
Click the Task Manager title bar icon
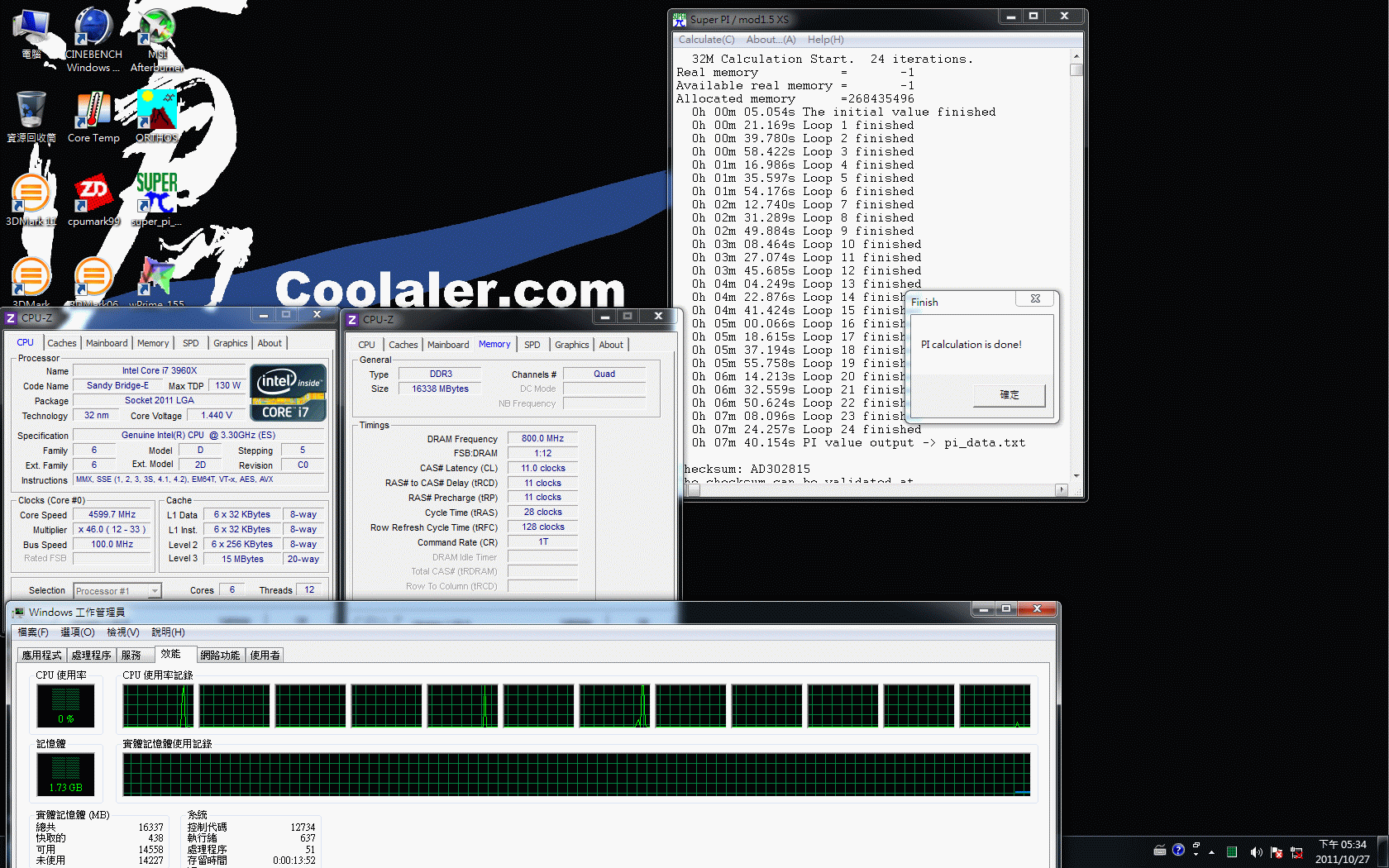(x=18, y=613)
